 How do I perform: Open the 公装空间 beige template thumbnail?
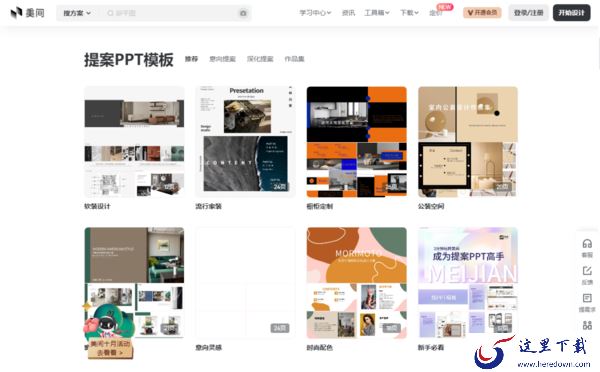[x=468, y=142]
